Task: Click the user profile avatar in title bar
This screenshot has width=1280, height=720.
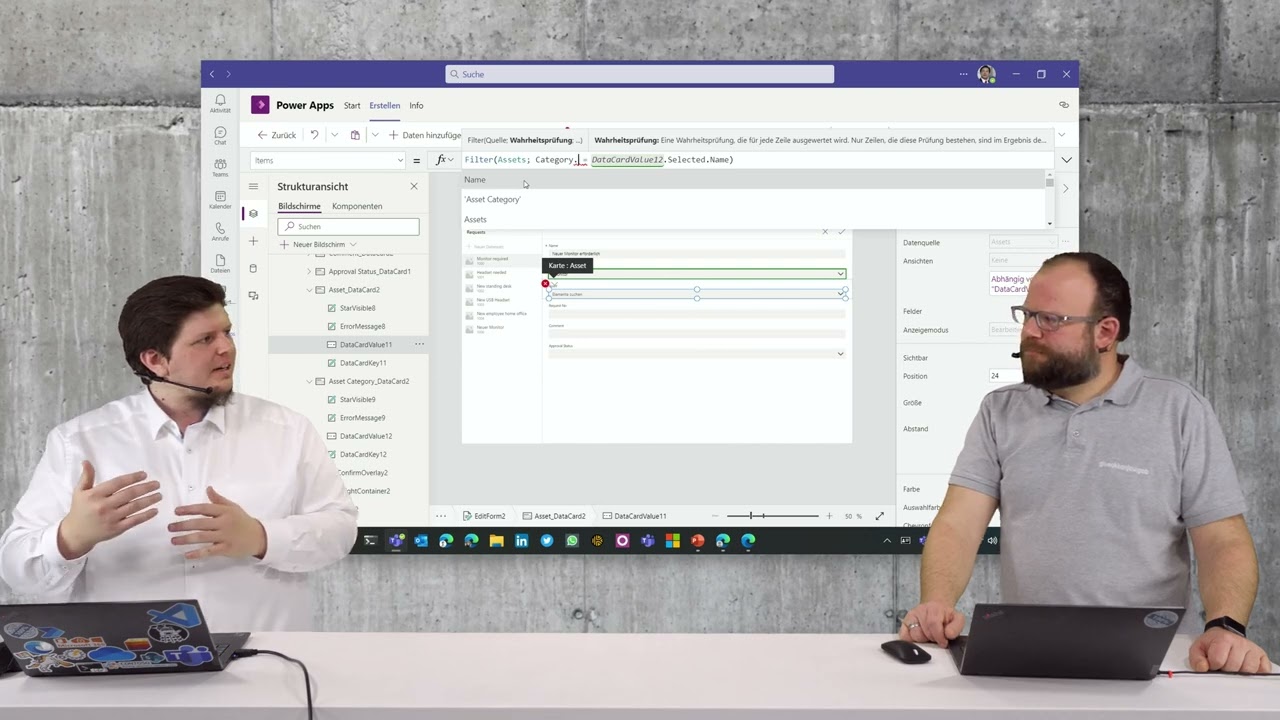Action: 986,74
